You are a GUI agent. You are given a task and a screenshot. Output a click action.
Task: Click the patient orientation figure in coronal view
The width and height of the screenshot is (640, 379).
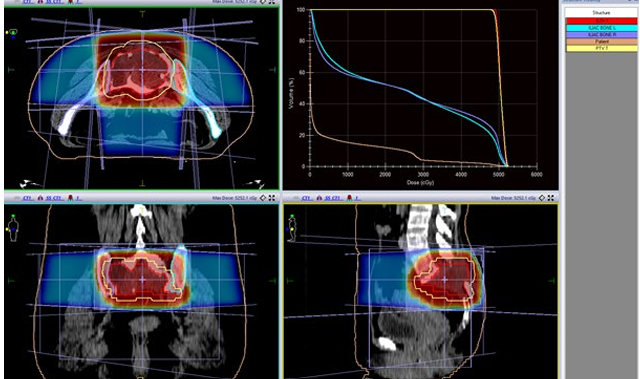(13, 228)
